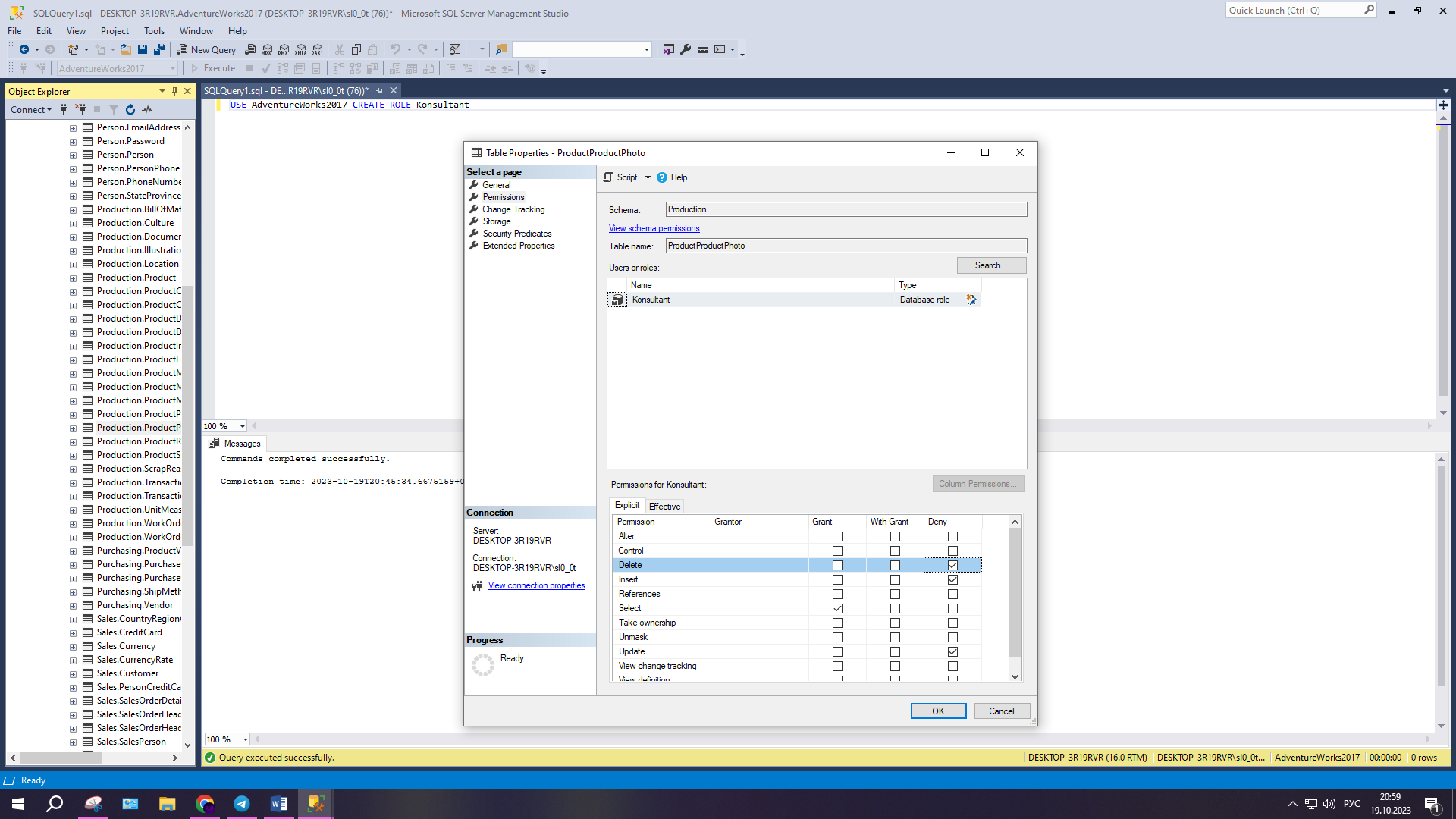Open the Connect dropdown in Object Explorer
The image size is (1456, 819).
pyautogui.click(x=31, y=110)
